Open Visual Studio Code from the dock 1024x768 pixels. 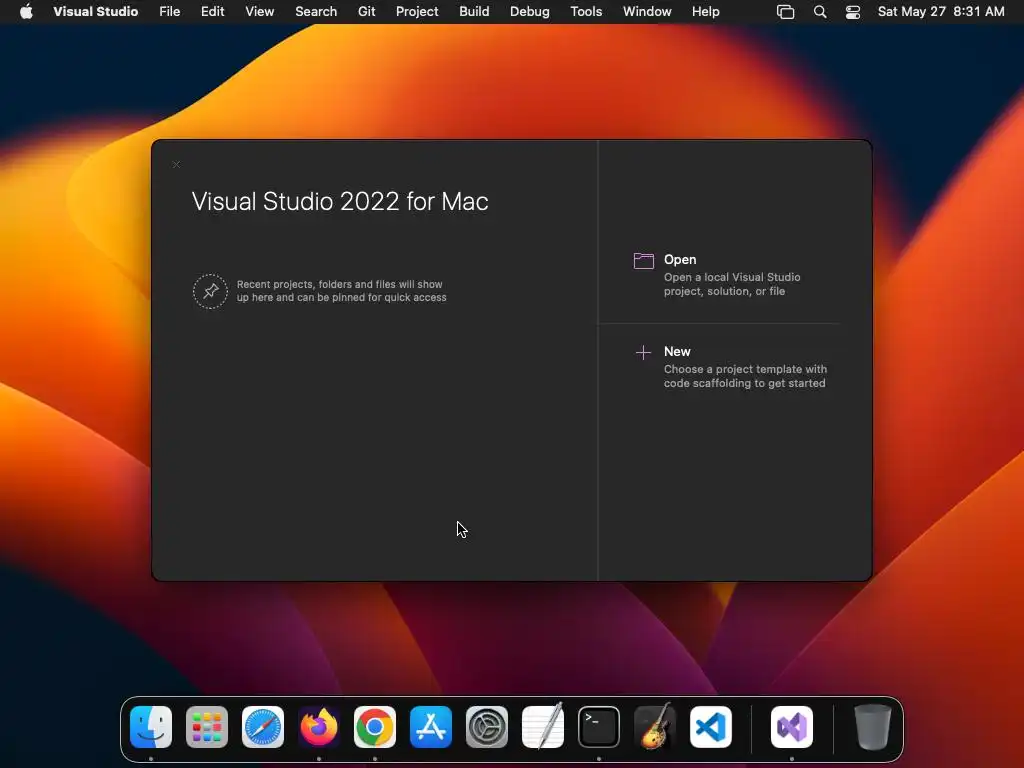711,727
